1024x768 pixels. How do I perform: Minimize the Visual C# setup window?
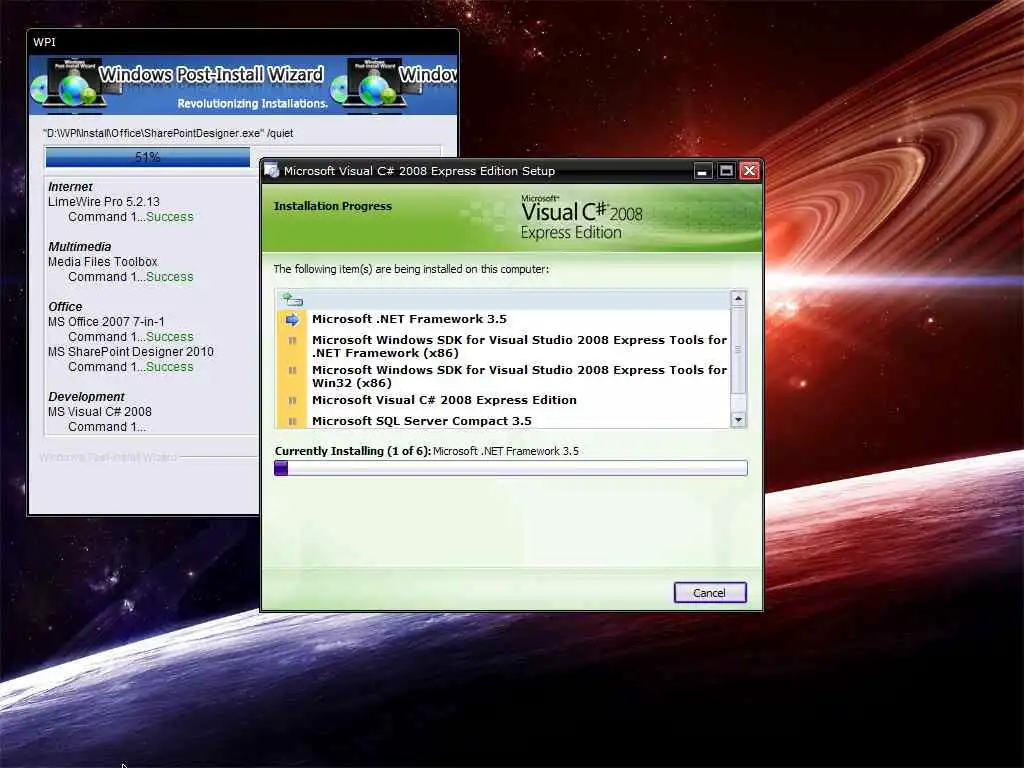click(x=702, y=171)
